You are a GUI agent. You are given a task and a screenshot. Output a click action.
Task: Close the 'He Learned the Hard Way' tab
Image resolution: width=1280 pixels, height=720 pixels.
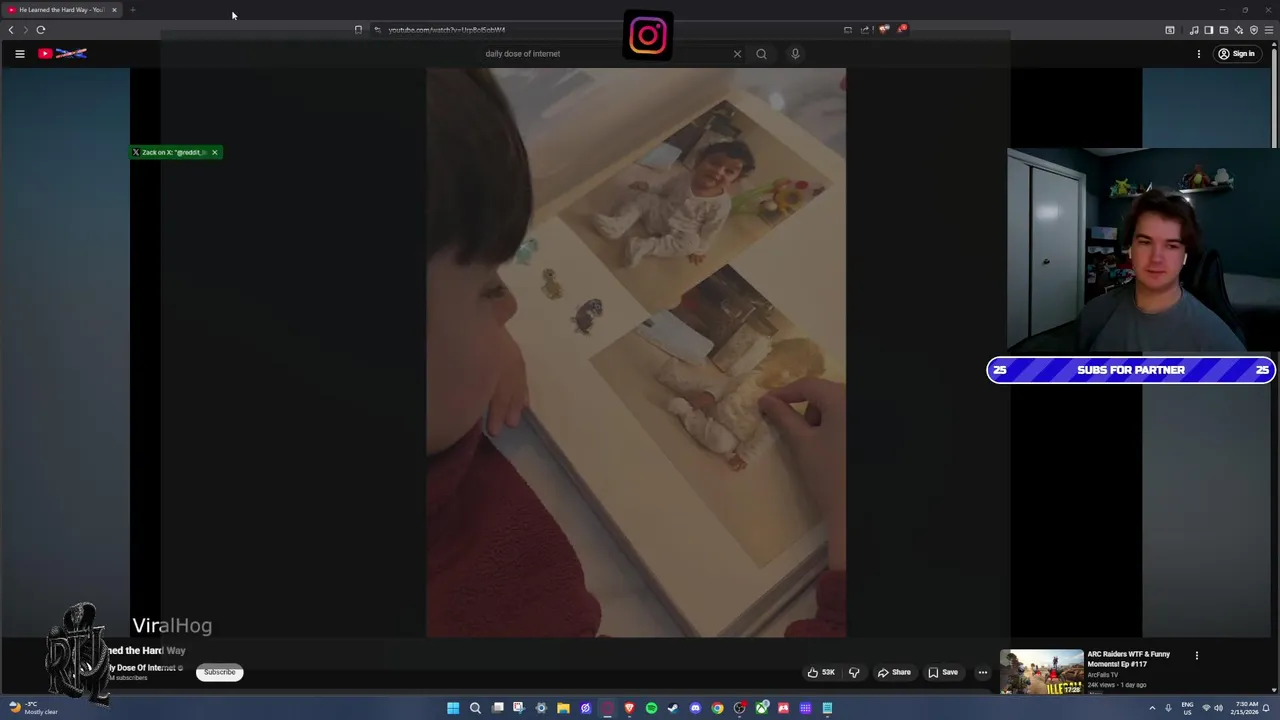114,10
